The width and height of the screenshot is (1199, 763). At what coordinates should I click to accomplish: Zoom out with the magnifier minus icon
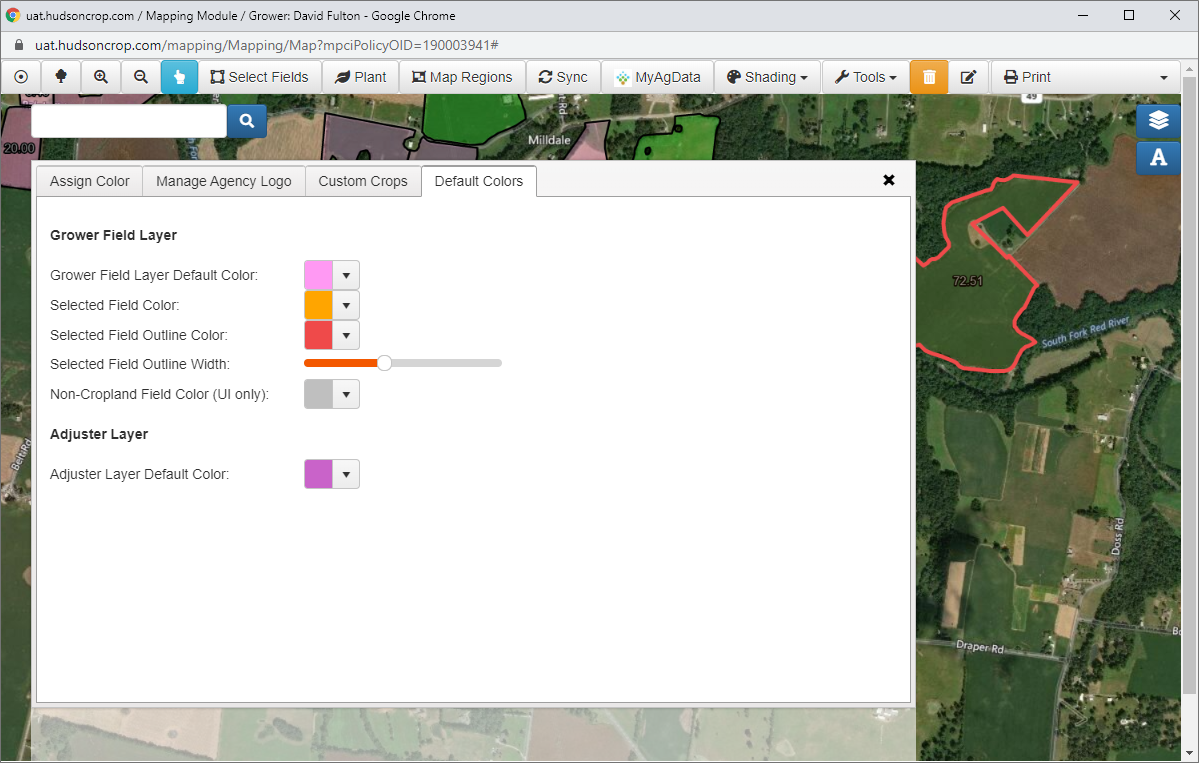[x=141, y=77]
